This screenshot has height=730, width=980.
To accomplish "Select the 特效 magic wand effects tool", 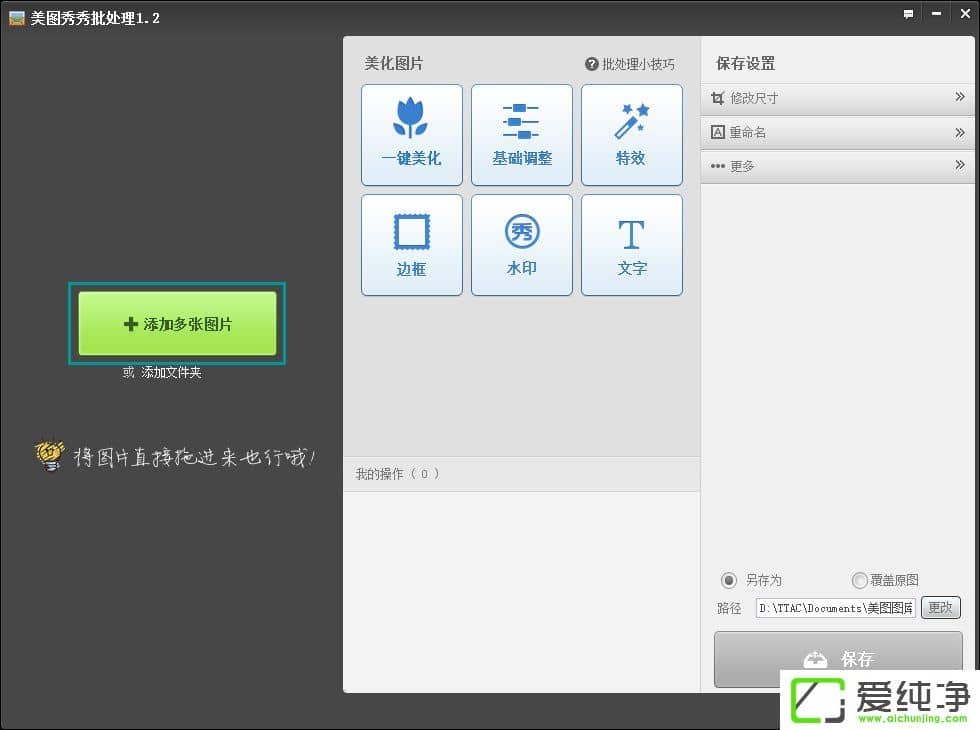I will (x=631, y=135).
